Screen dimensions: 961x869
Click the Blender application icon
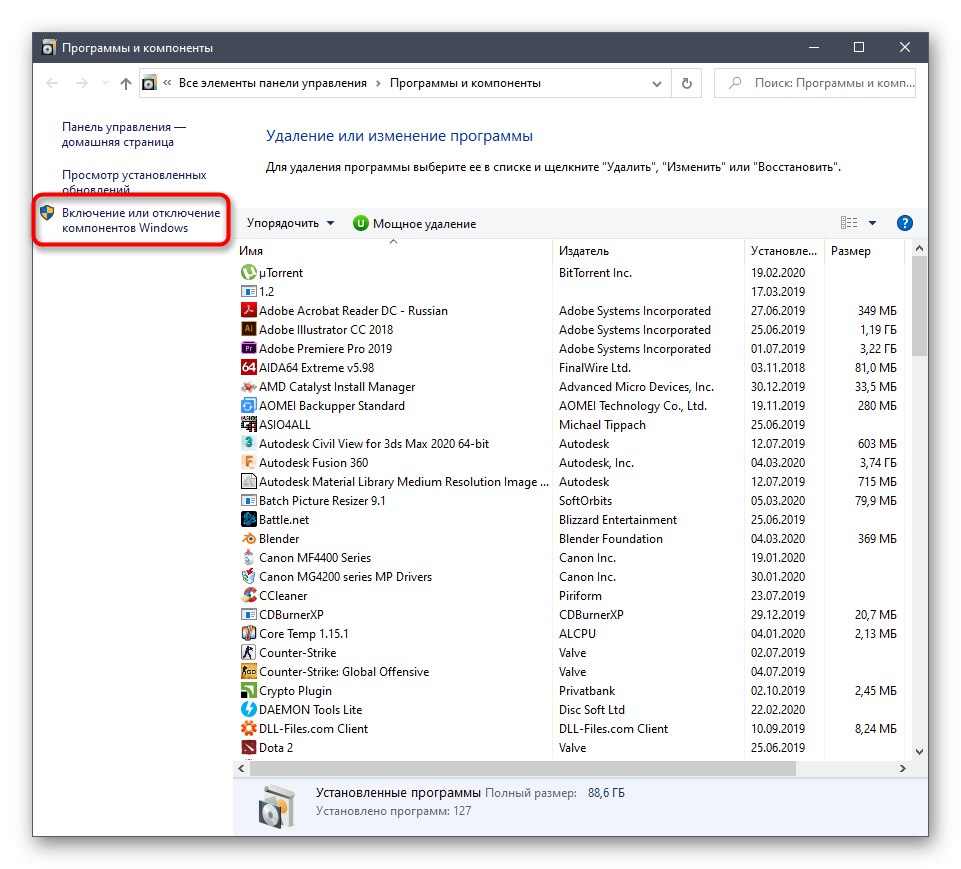[248, 538]
